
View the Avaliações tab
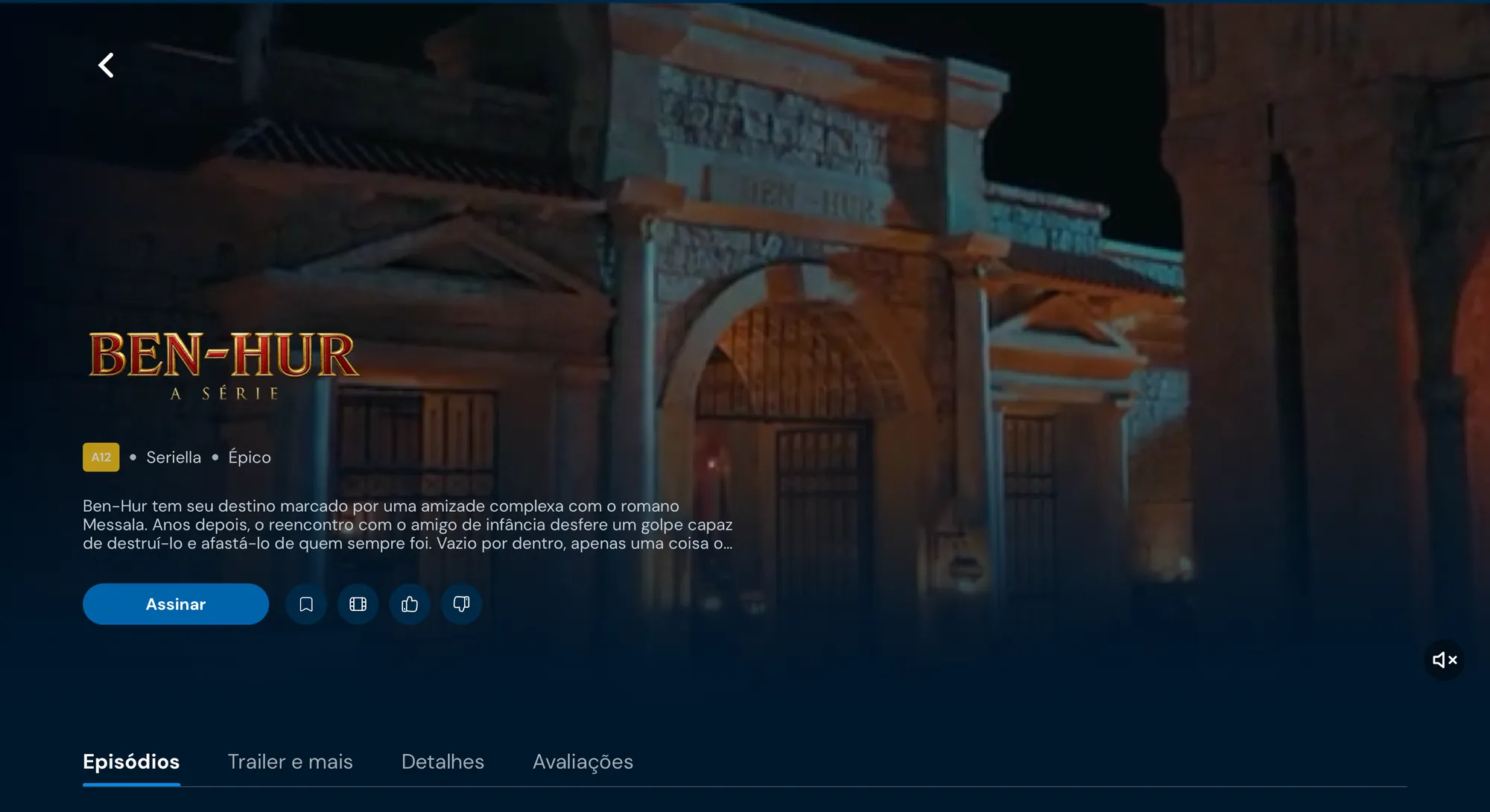[583, 762]
